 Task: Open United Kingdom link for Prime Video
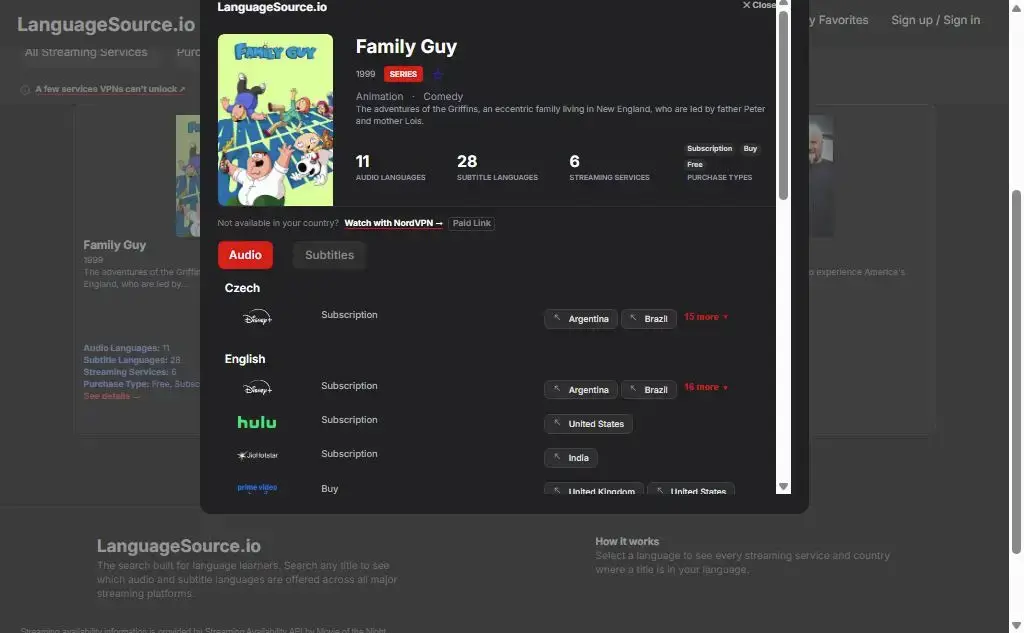594,489
